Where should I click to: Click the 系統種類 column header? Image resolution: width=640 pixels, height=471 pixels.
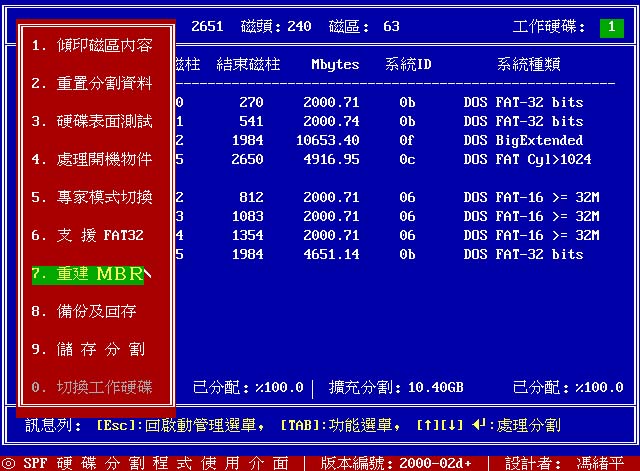(529, 64)
